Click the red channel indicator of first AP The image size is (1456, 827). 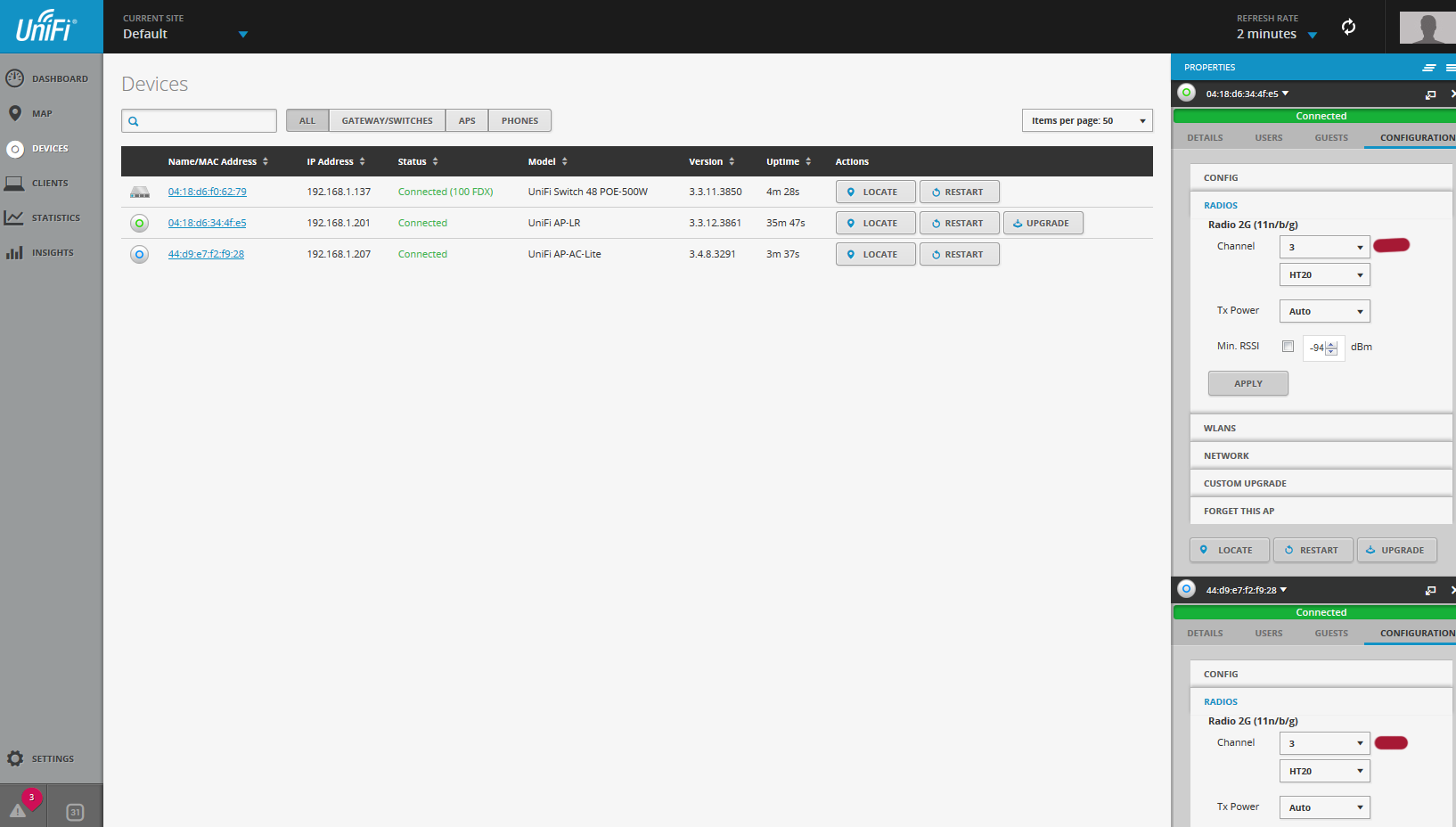tap(1391, 246)
